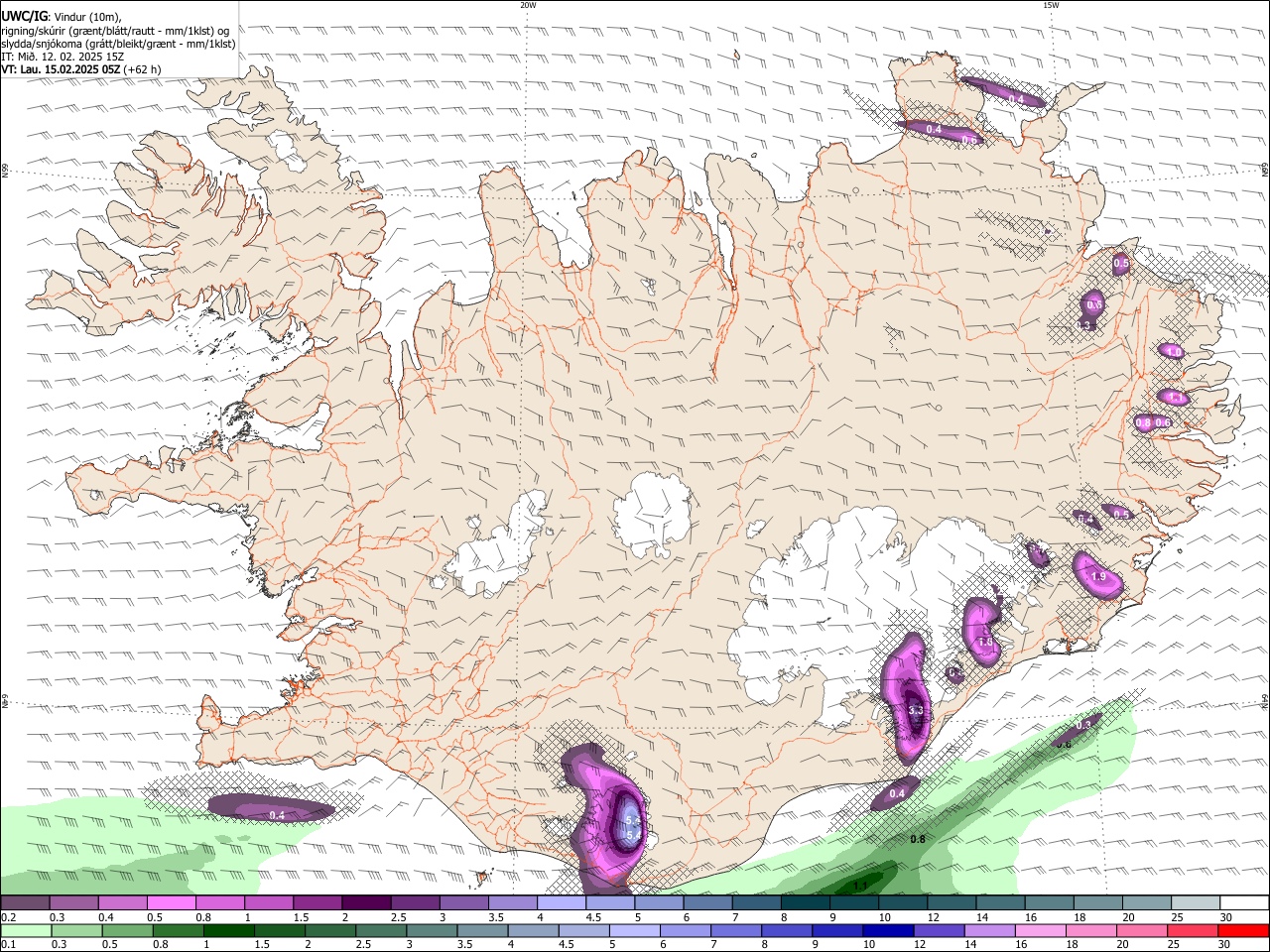The image size is (1270, 952).
Task: Click the 0.2 swatch in the purple snow legend
Action: tap(25, 902)
